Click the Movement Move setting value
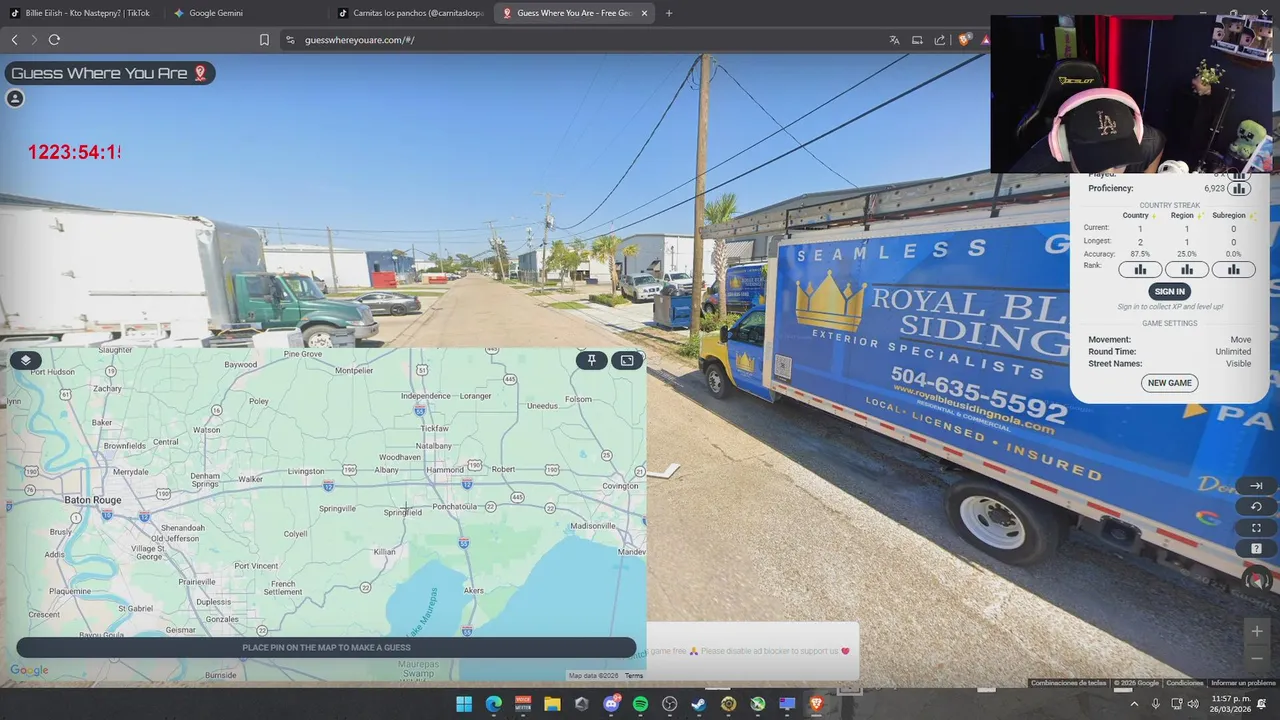The width and height of the screenshot is (1280, 720). (x=1241, y=340)
